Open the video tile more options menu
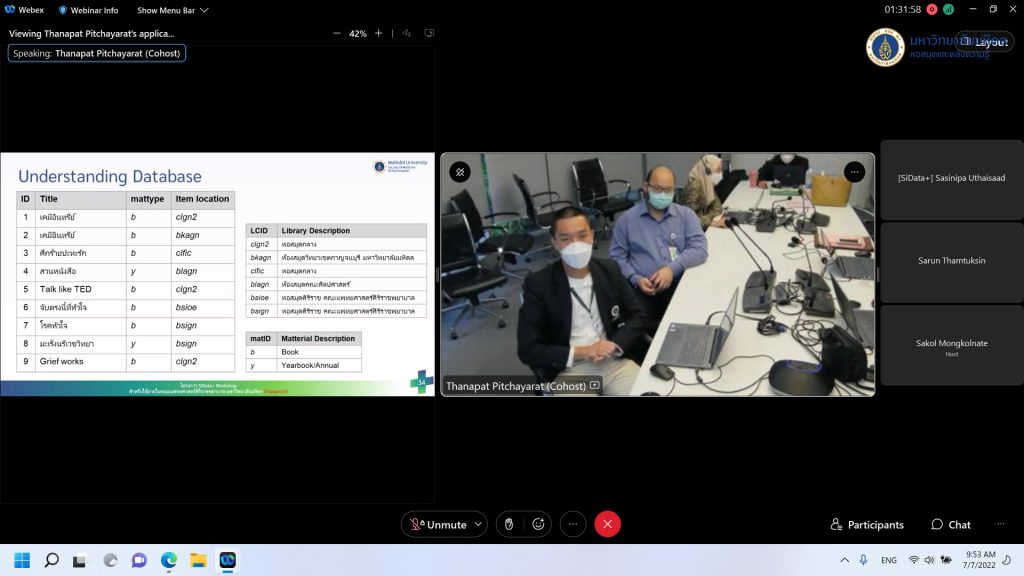This screenshot has width=1024, height=576. pyautogui.click(x=854, y=172)
